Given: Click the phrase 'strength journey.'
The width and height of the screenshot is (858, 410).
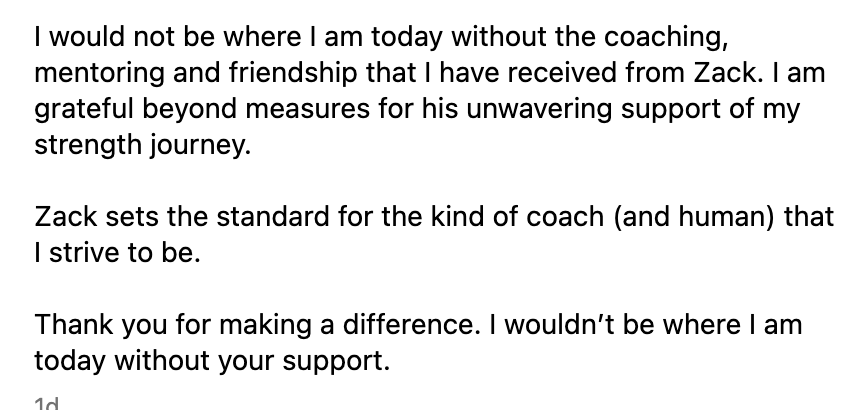Looking at the screenshot, I should click(143, 146).
